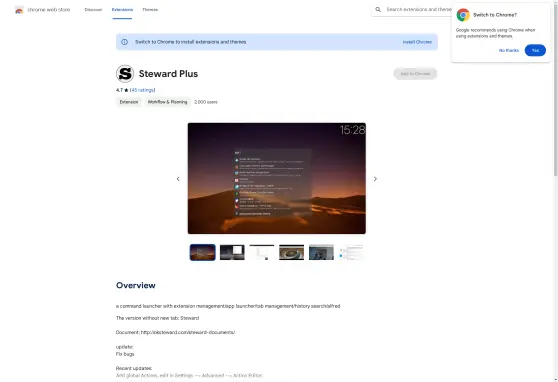Open the Discover tab
The image size is (558, 382).
[93, 10]
